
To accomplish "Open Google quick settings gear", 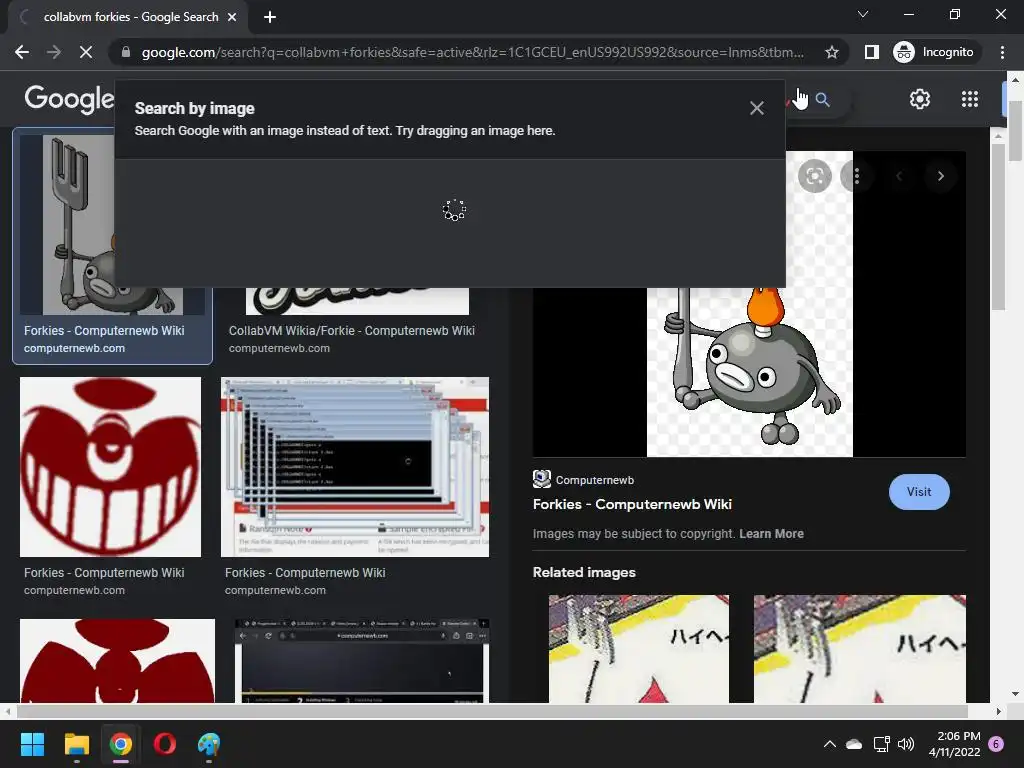I will pos(920,99).
